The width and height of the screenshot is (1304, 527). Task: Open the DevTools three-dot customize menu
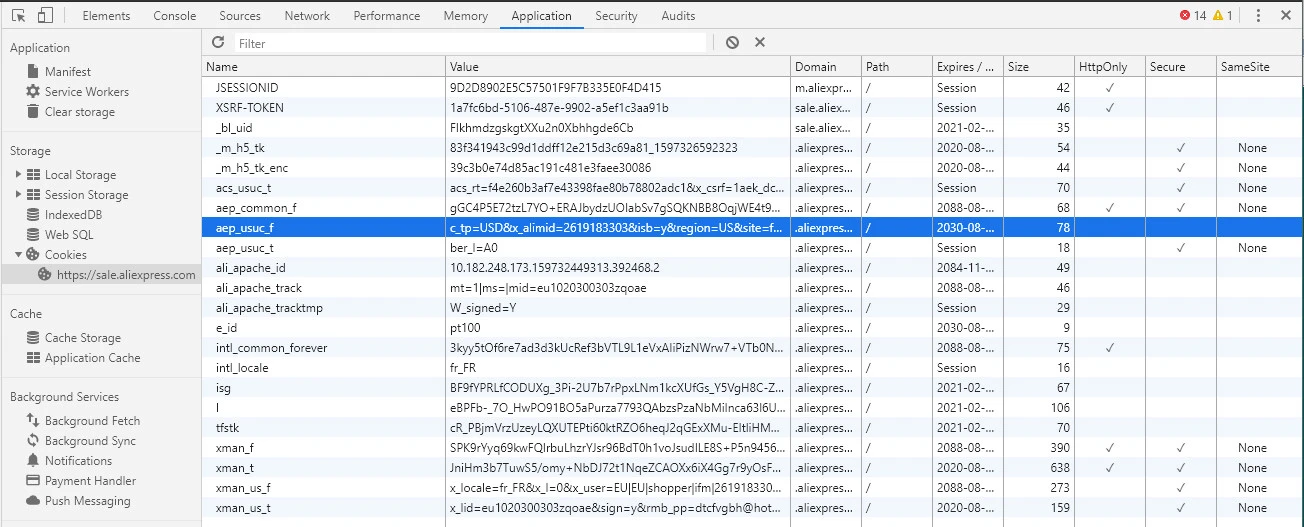click(x=1258, y=16)
